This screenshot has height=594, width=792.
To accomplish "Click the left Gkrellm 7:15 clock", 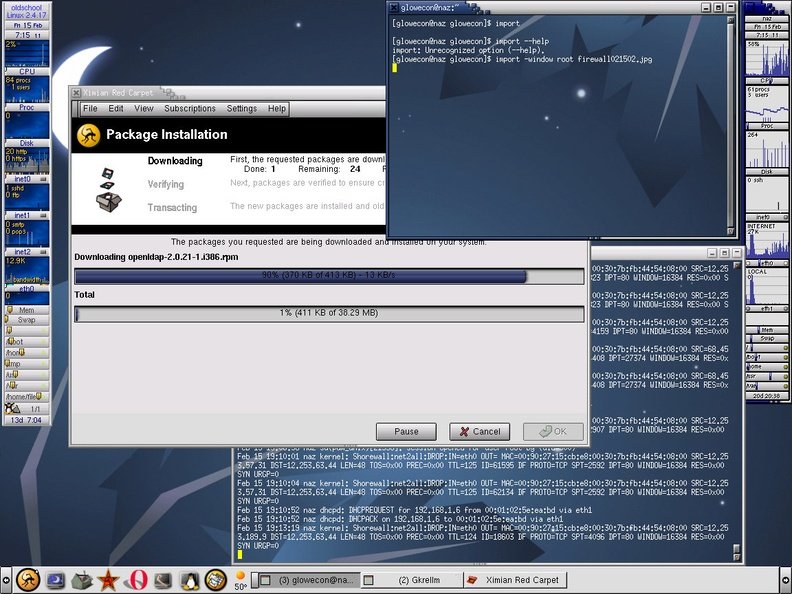I will [27, 35].
